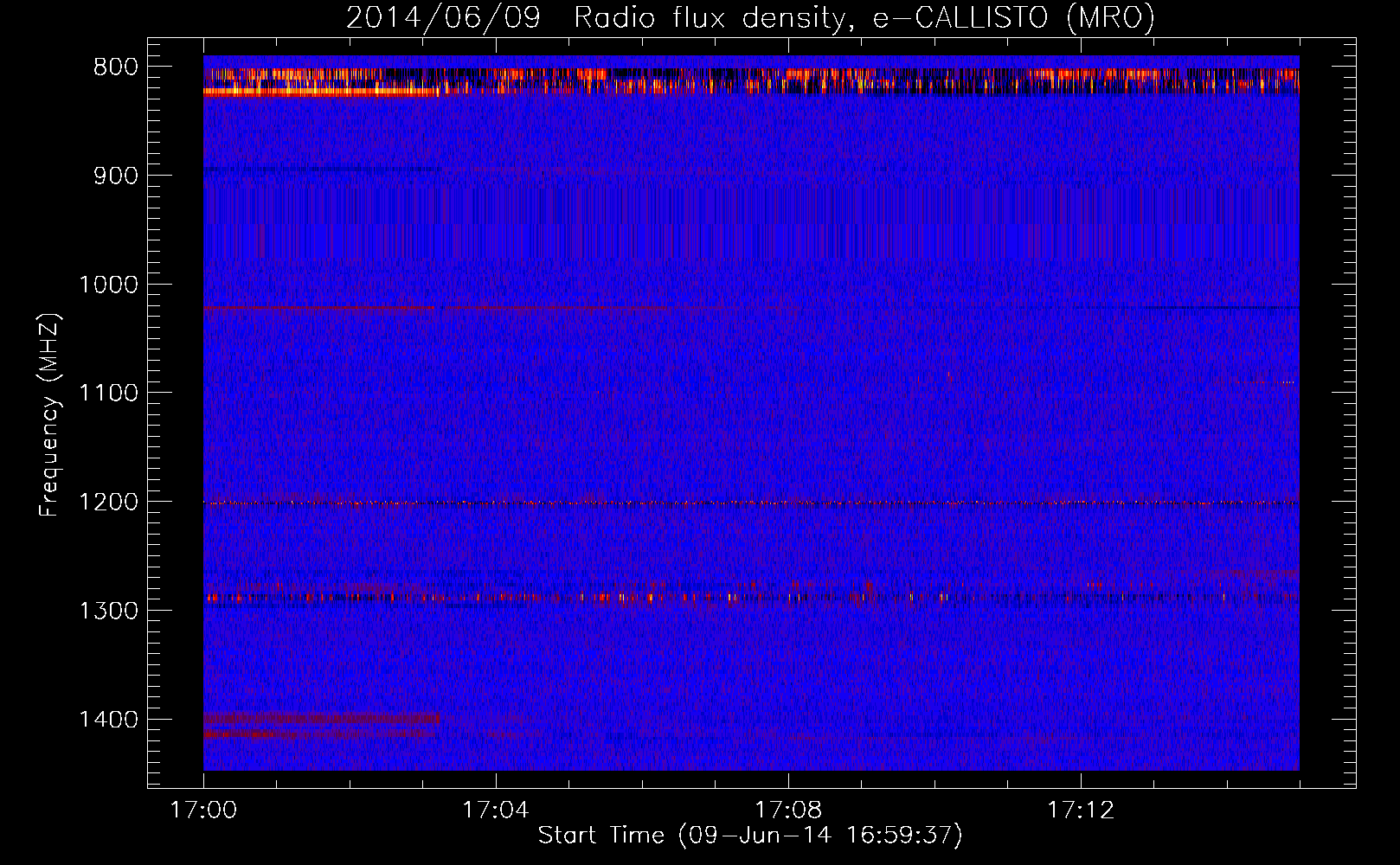
Task: Select the 17:04 time tick label
Action: pyautogui.click(x=496, y=811)
